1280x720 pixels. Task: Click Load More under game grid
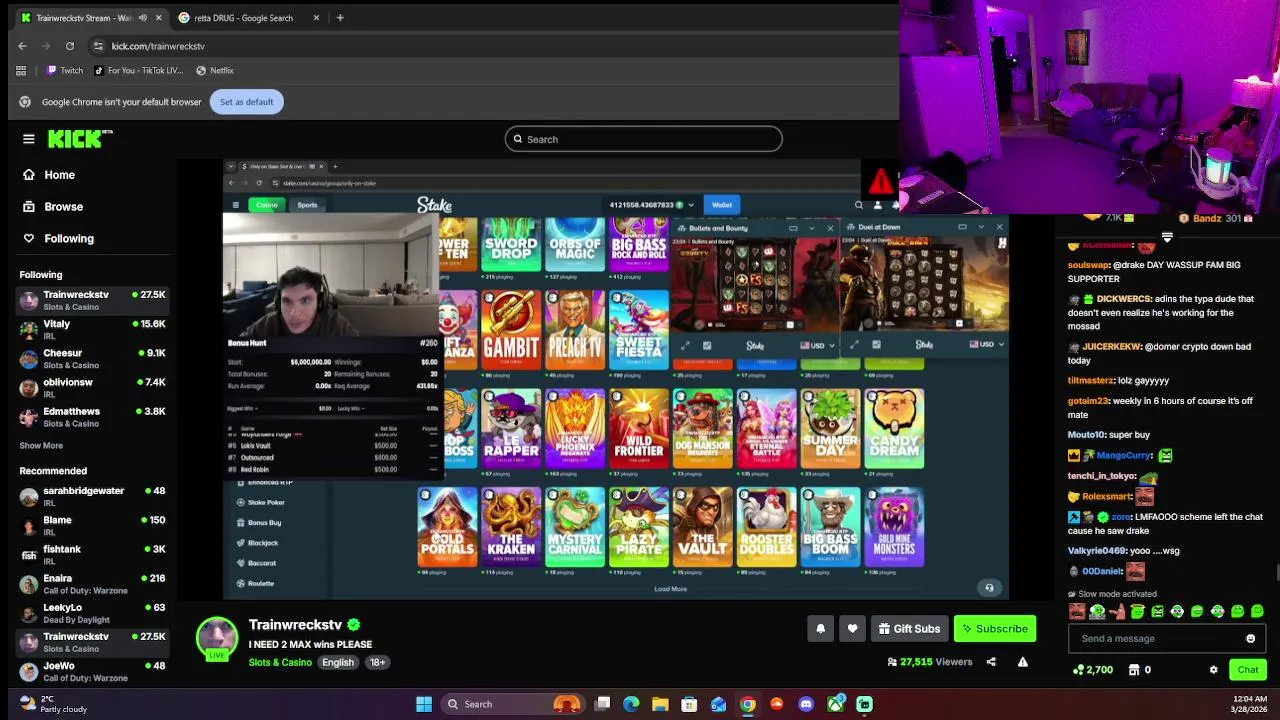[x=671, y=589]
